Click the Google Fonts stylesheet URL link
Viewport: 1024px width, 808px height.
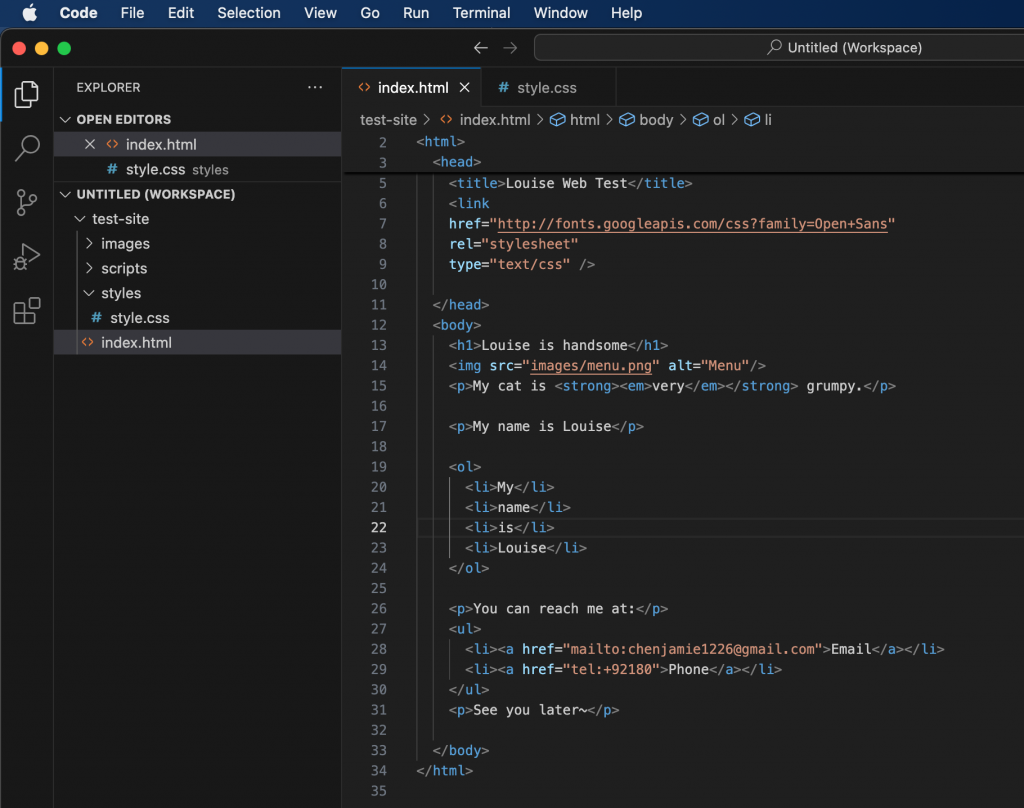(692, 224)
